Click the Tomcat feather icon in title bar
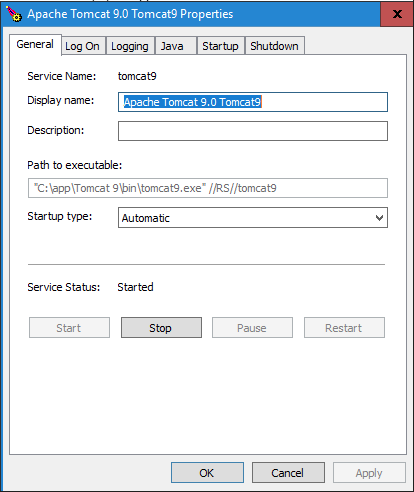This screenshot has height=492, width=414. [x=13, y=14]
